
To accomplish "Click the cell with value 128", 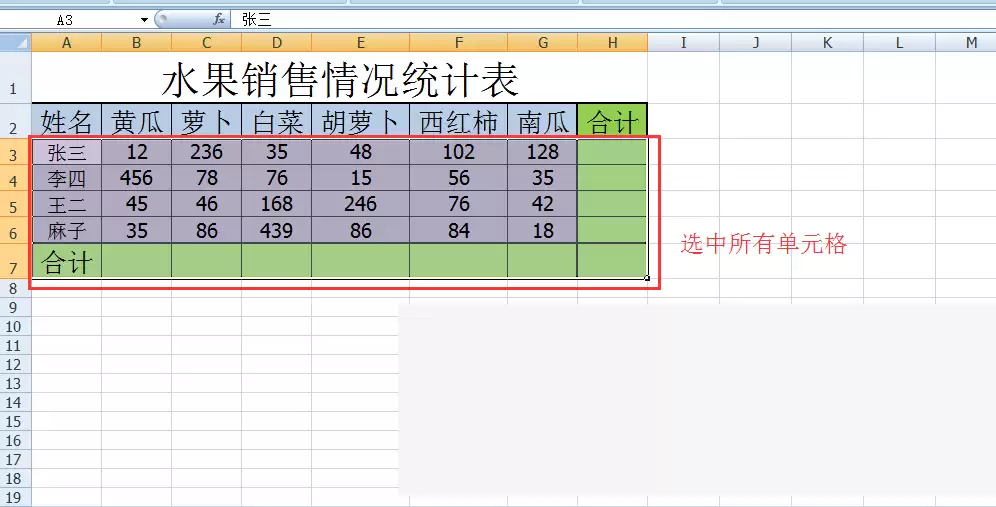I will tap(542, 152).
